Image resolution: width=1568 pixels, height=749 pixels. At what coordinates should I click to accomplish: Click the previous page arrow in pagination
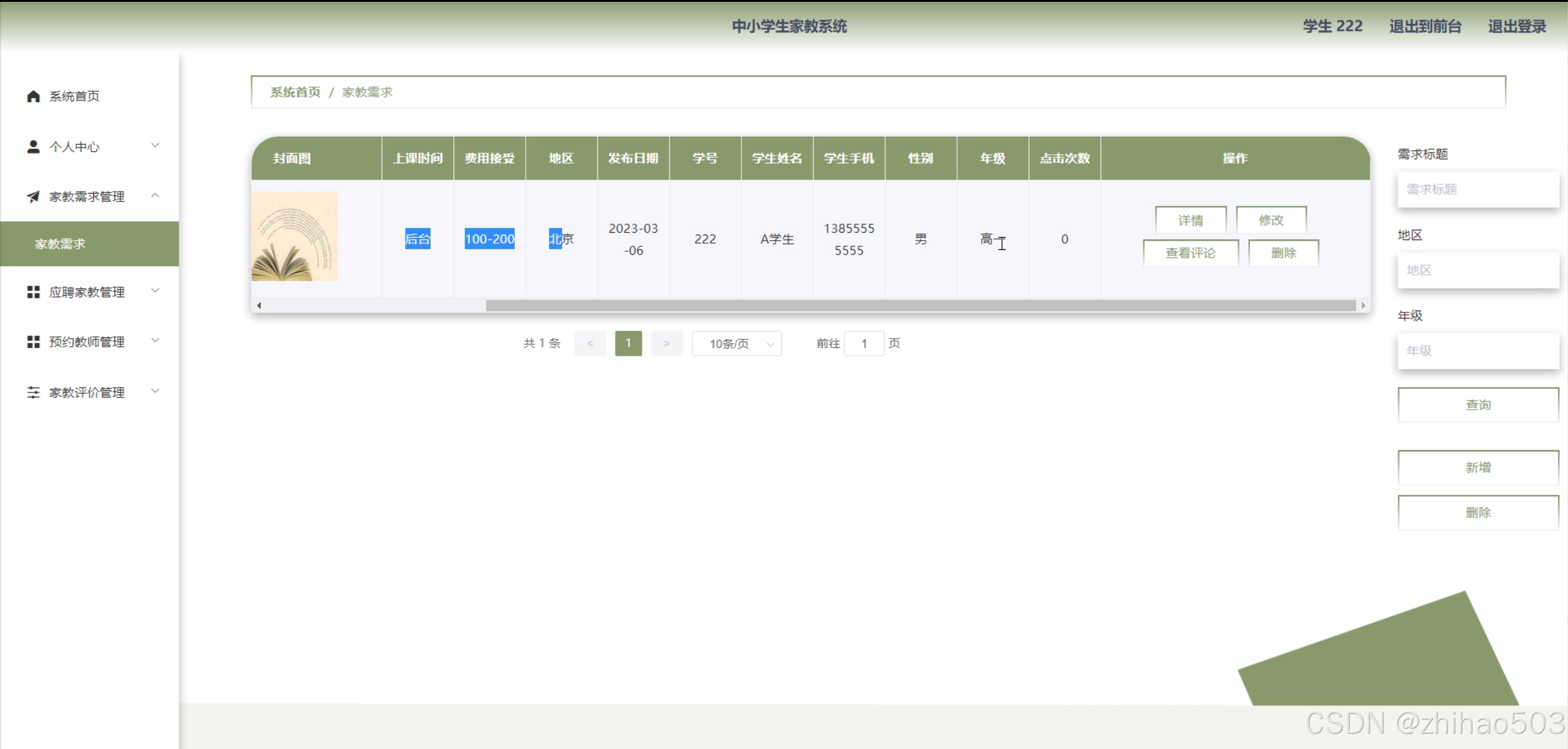(589, 344)
